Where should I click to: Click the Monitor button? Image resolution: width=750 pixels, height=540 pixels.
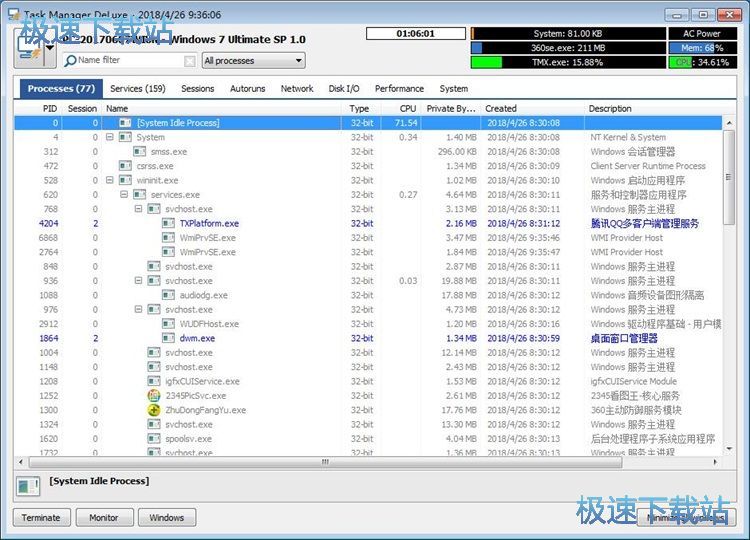click(104, 518)
